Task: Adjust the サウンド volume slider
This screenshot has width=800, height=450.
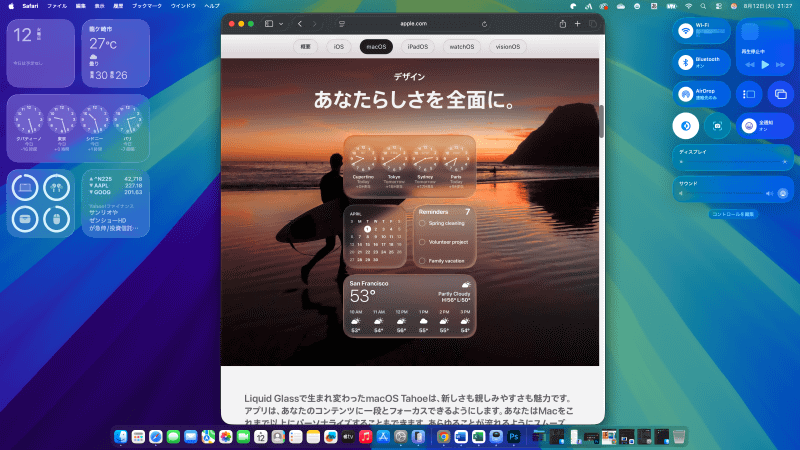Action: [726, 193]
